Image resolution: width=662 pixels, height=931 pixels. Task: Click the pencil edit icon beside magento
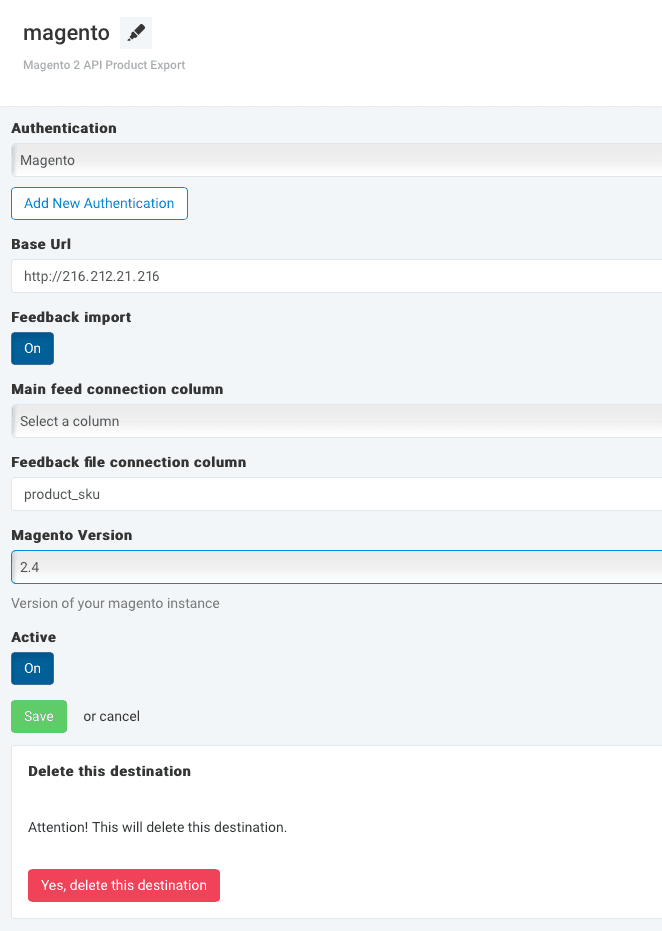pos(136,33)
